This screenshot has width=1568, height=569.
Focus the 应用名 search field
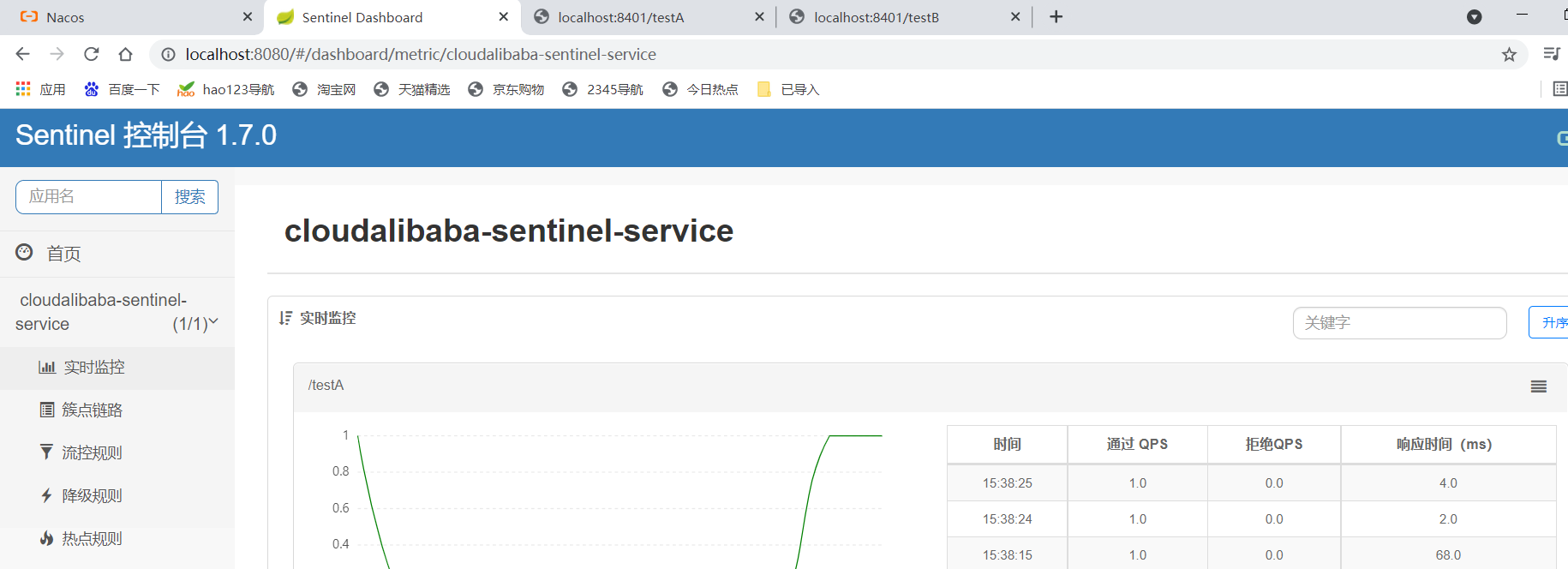(x=89, y=197)
